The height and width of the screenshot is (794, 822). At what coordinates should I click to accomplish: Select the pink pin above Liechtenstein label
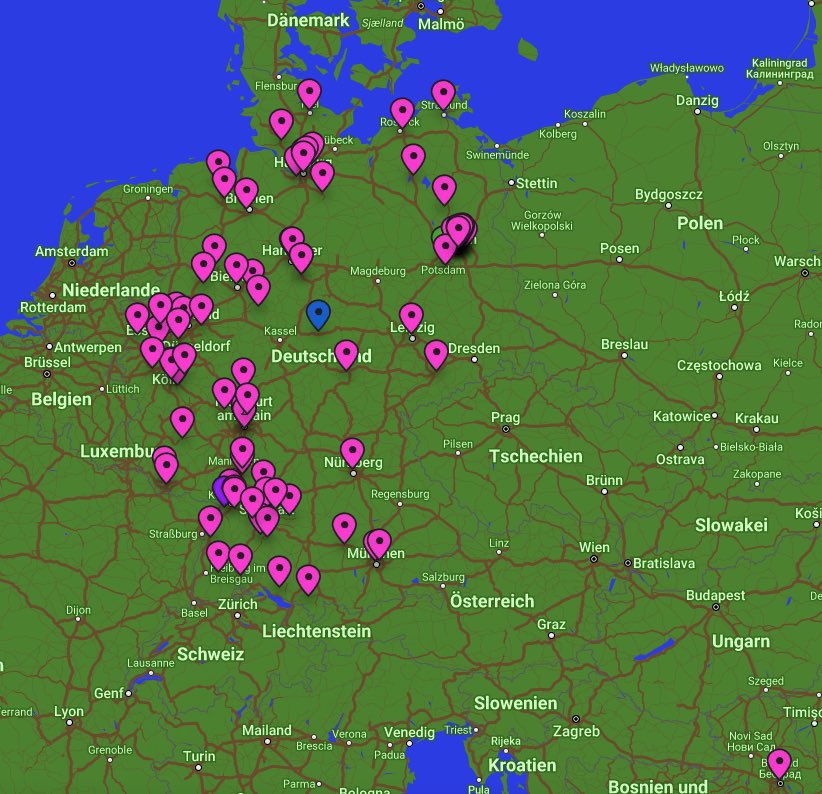point(308,579)
